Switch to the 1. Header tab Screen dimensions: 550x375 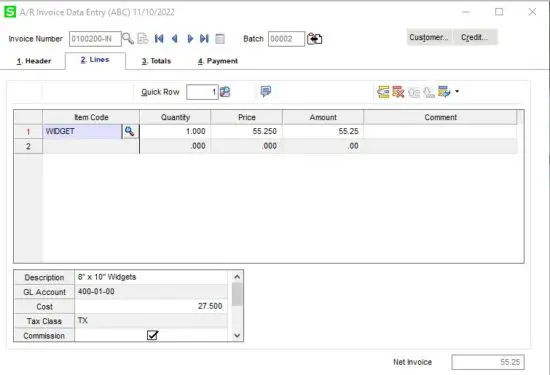[34, 61]
